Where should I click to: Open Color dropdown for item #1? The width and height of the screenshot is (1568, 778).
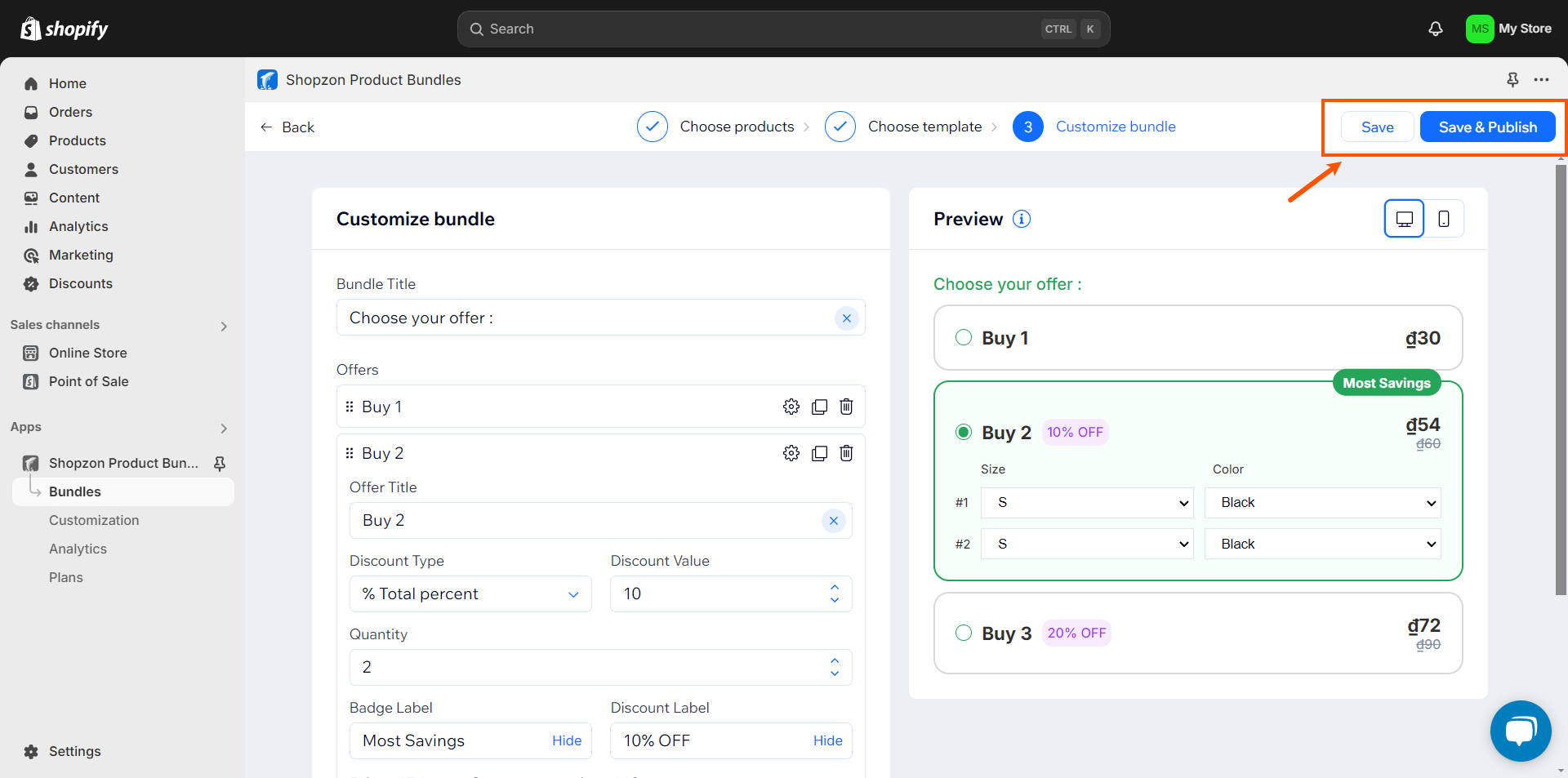(x=1323, y=503)
